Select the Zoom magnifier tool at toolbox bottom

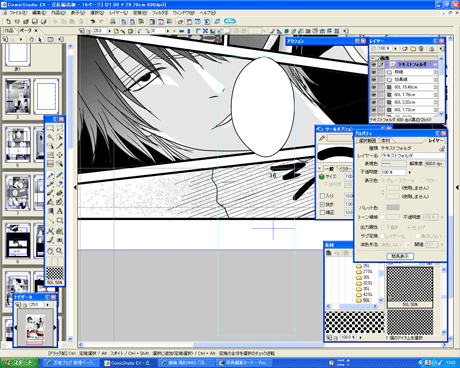pos(59,251)
